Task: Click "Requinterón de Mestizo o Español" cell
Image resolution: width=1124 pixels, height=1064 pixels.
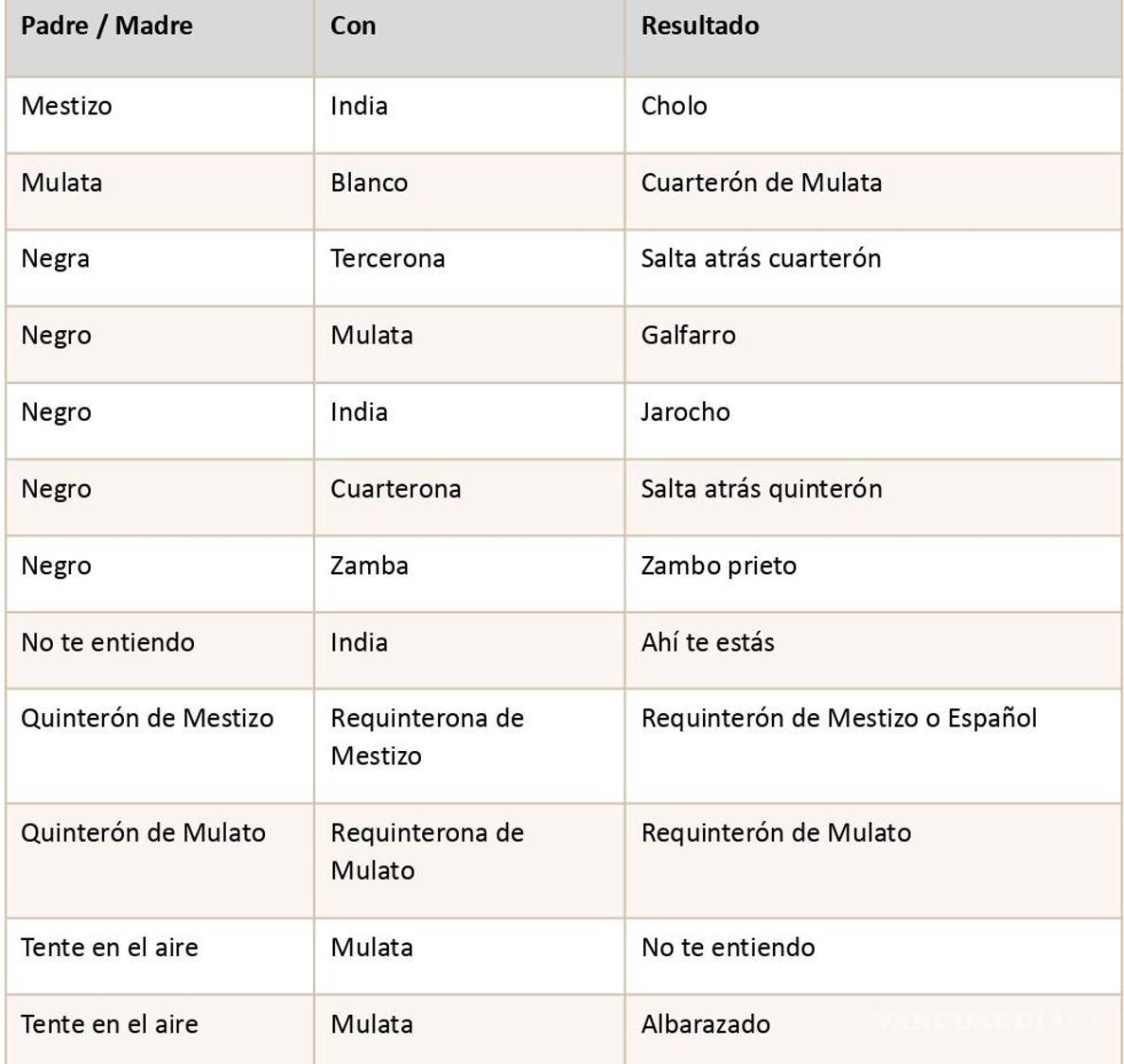Action: pos(838,719)
